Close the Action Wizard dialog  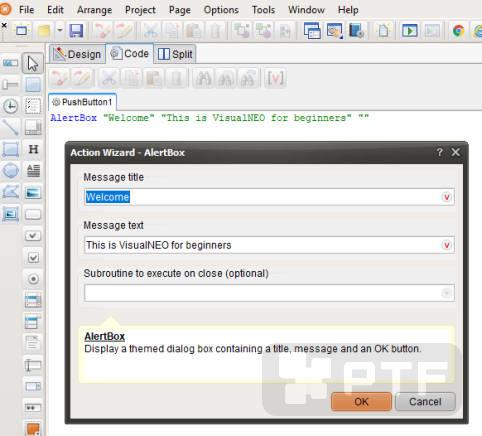pyautogui.click(x=455, y=152)
